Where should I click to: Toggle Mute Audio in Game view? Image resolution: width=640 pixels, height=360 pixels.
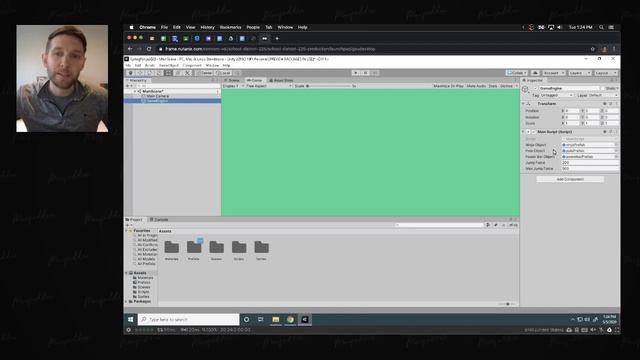476,86
